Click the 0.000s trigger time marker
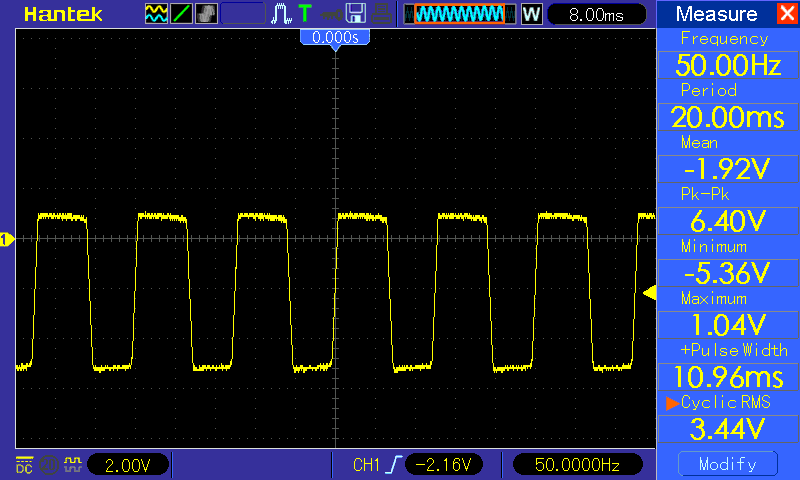The height and width of the screenshot is (480, 800). tap(335, 39)
